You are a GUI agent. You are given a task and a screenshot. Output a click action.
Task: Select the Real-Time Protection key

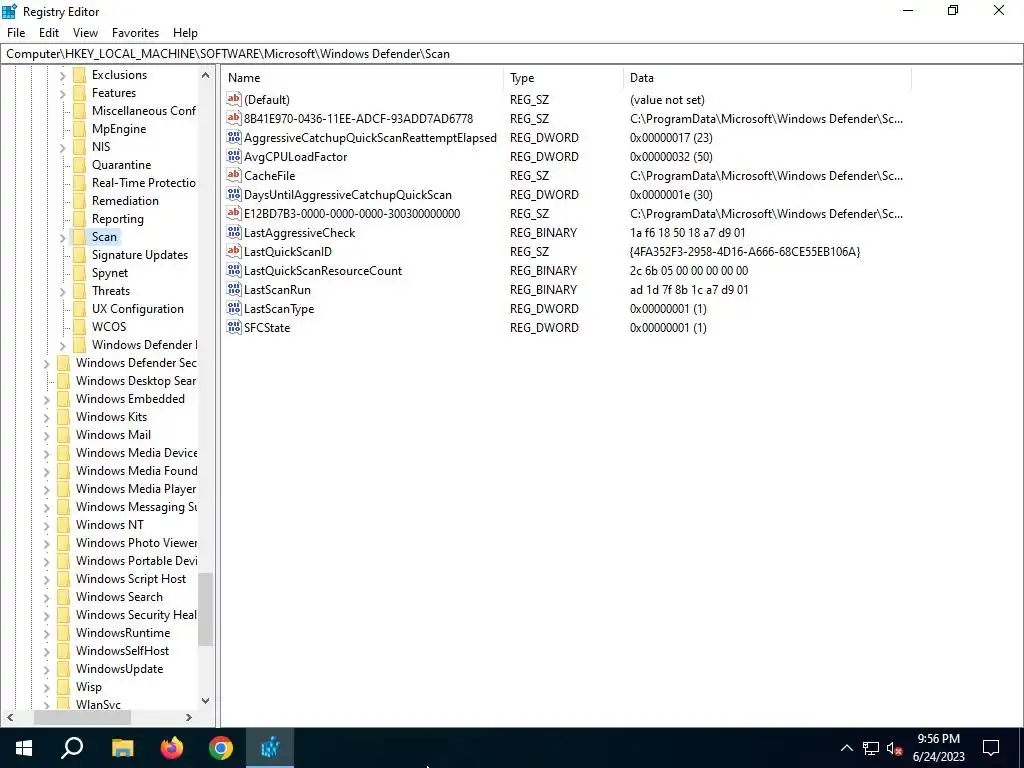(144, 183)
